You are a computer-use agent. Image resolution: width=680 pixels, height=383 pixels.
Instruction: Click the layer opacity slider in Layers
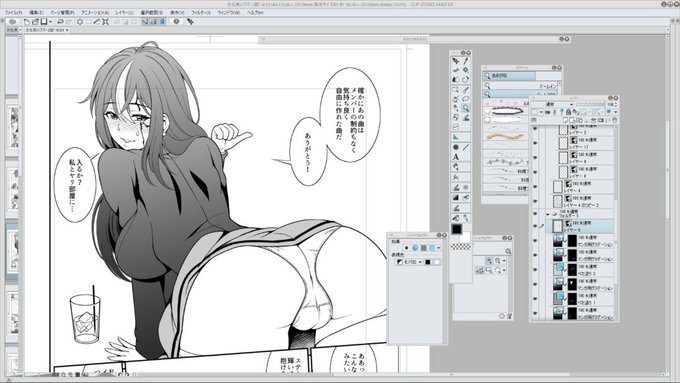point(590,105)
